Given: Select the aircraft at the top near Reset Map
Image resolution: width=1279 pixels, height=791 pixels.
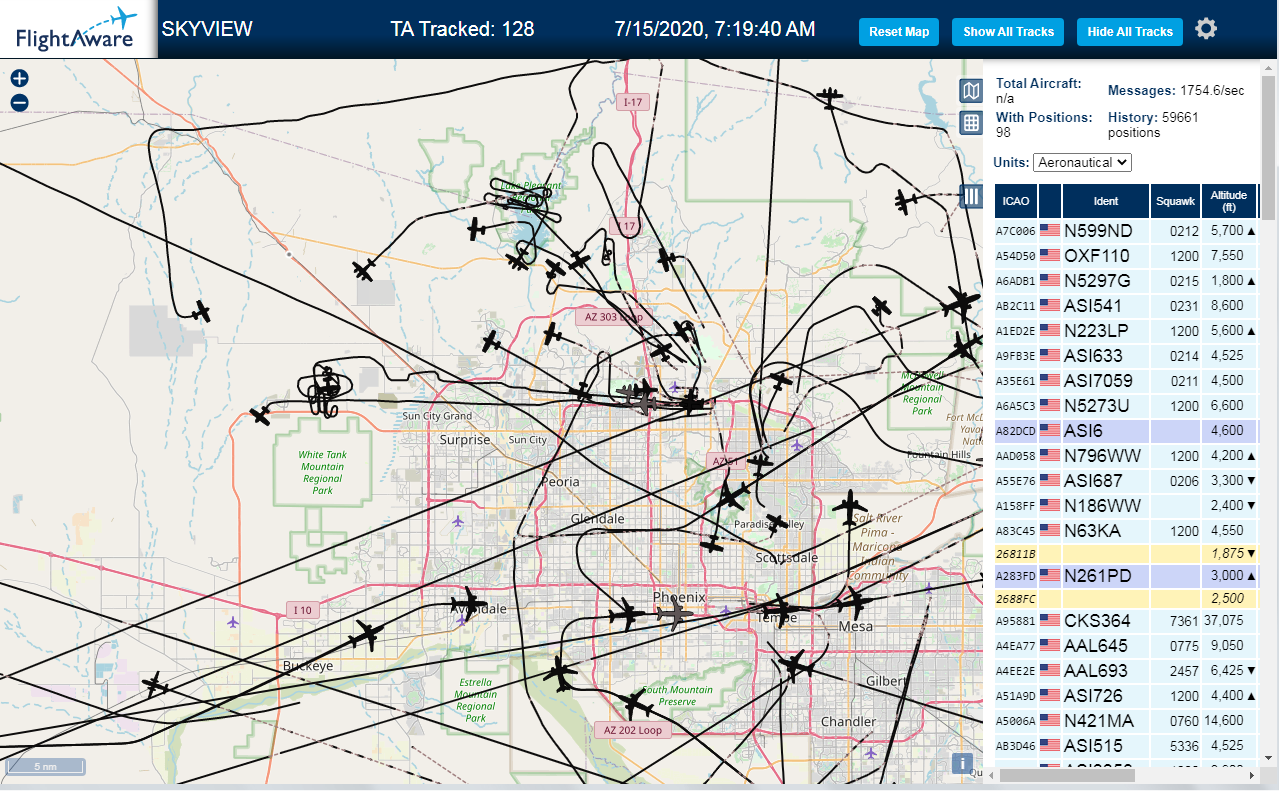Looking at the screenshot, I should click(829, 97).
